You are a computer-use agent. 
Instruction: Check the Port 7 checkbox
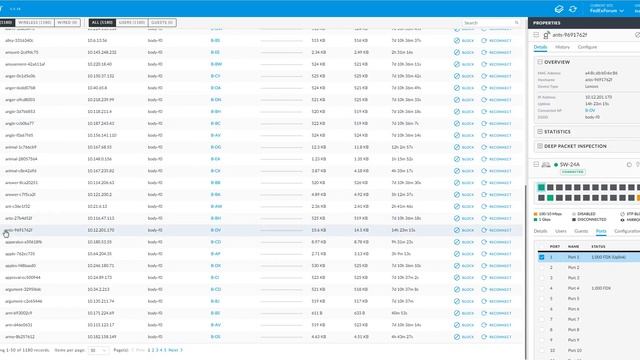[x=542, y=319]
